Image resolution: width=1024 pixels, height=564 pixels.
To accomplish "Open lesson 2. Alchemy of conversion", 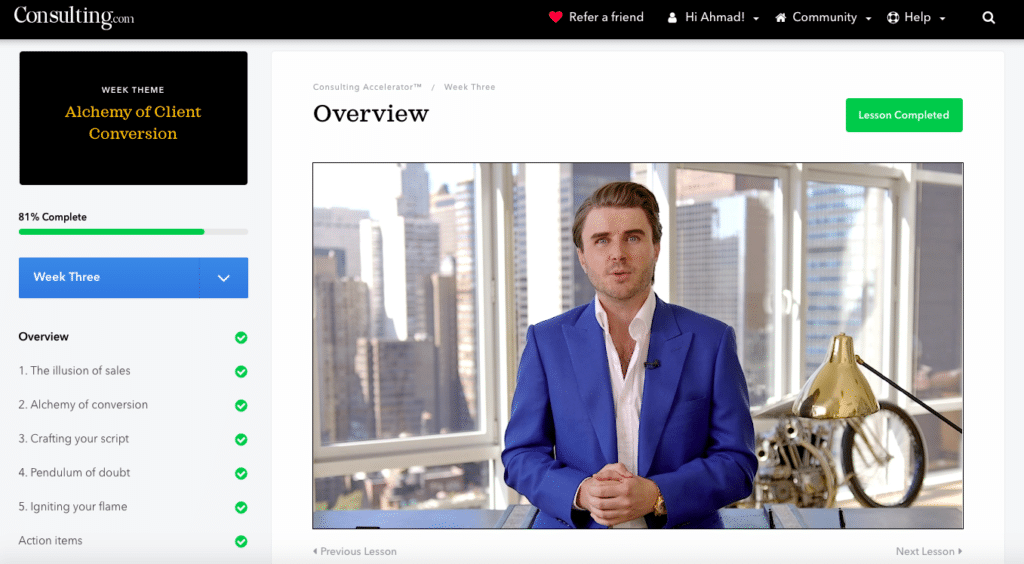I will coord(83,405).
